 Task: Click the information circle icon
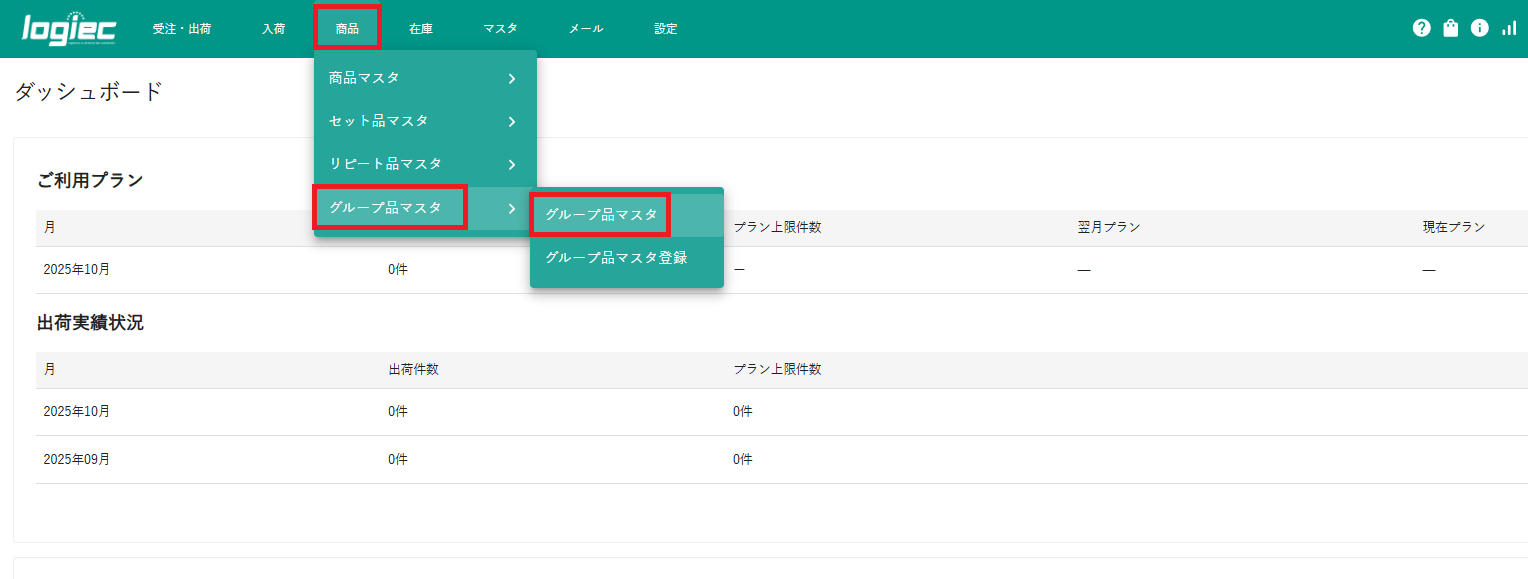[x=1479, y=28]
